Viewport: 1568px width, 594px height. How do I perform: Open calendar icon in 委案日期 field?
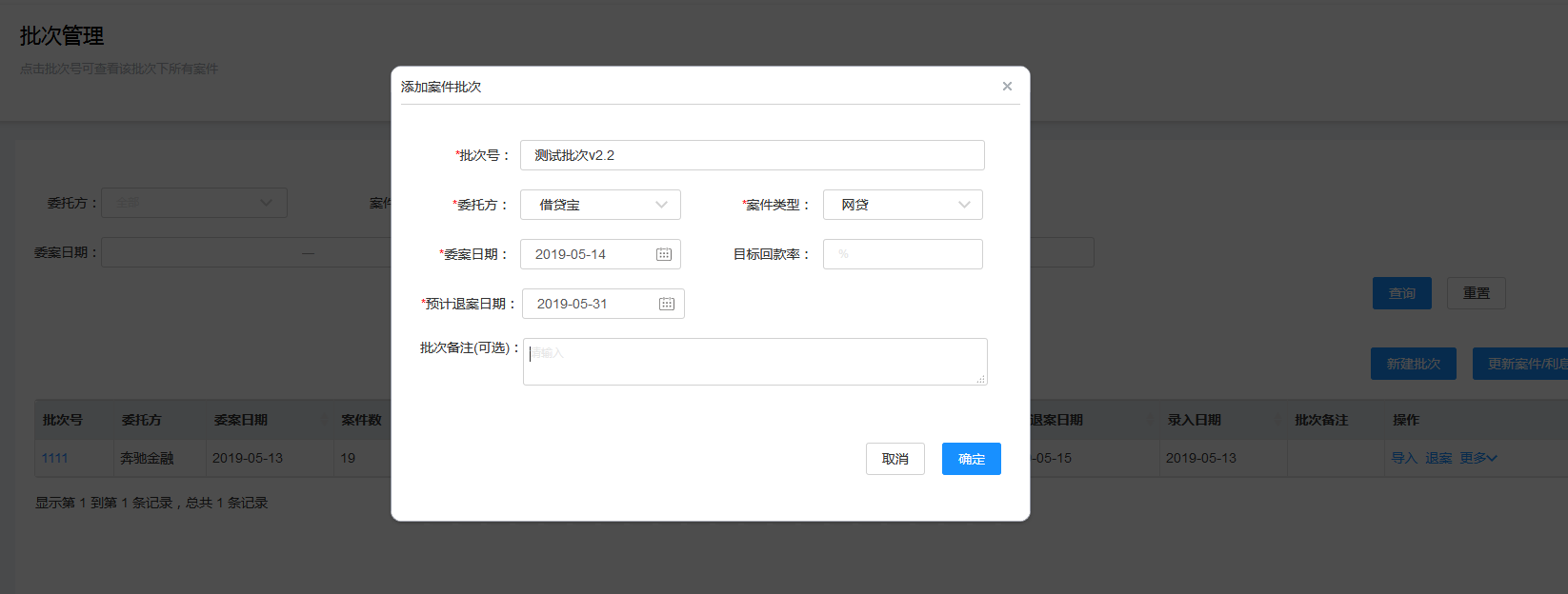click(664, 254)
